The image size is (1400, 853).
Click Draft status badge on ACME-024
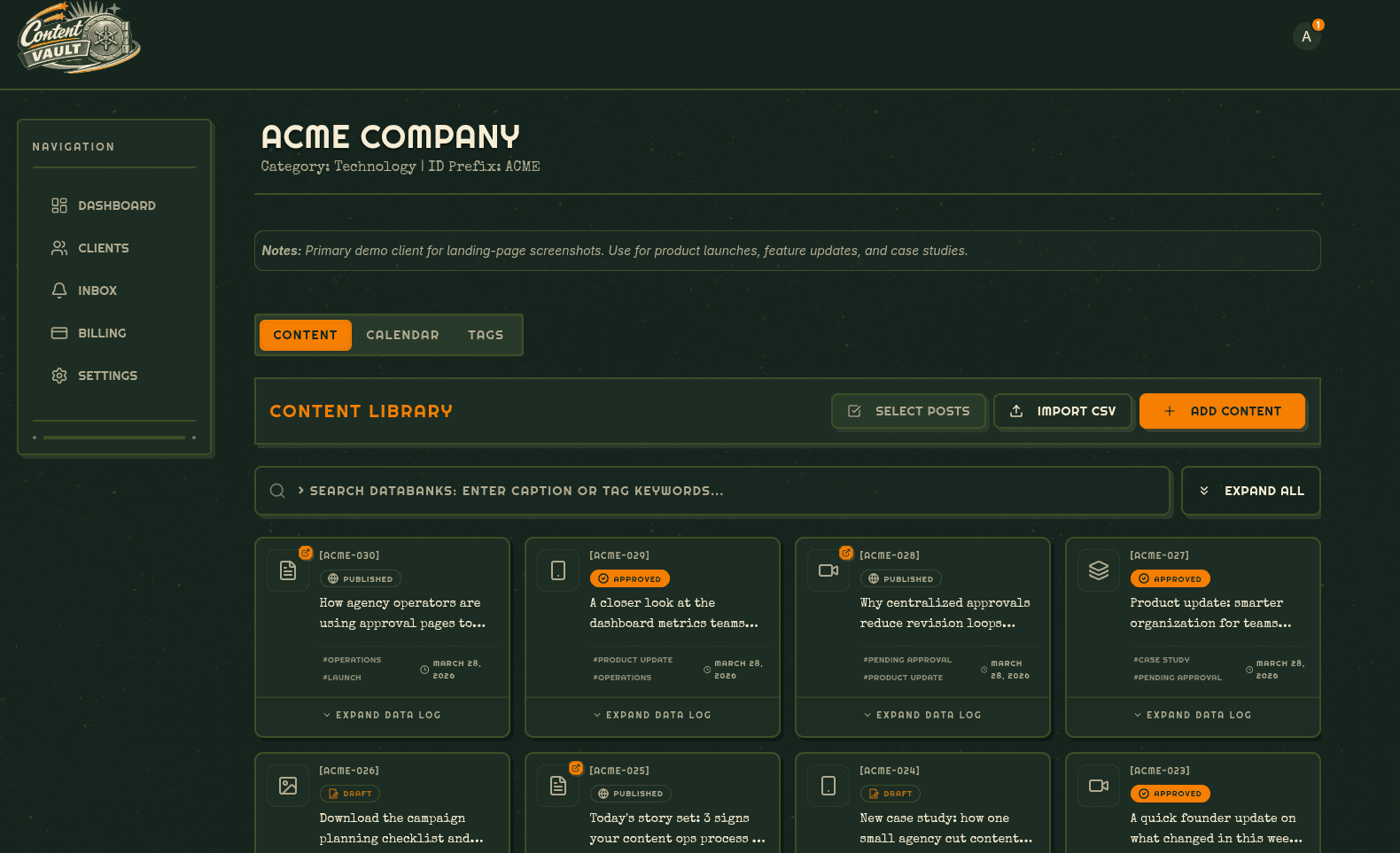pyautogui.click(x=891, y=794)
